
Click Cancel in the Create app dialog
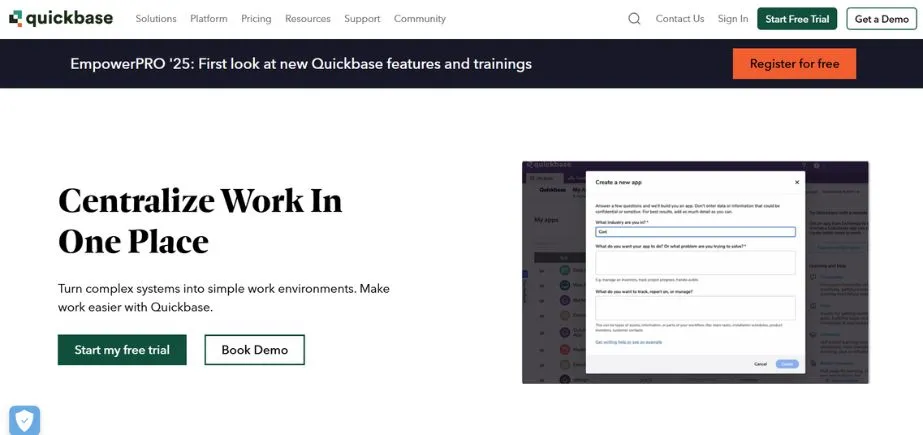point(760,364)
